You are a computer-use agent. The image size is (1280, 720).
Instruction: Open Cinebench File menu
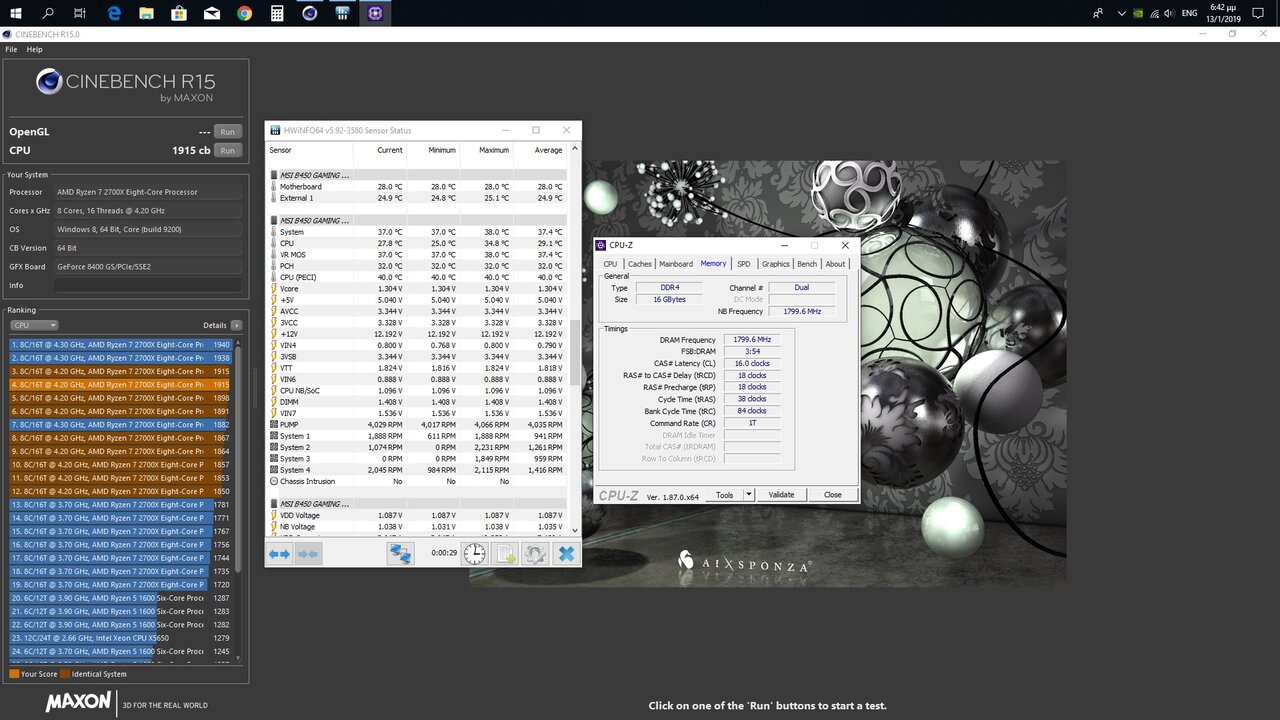(12, 49)
